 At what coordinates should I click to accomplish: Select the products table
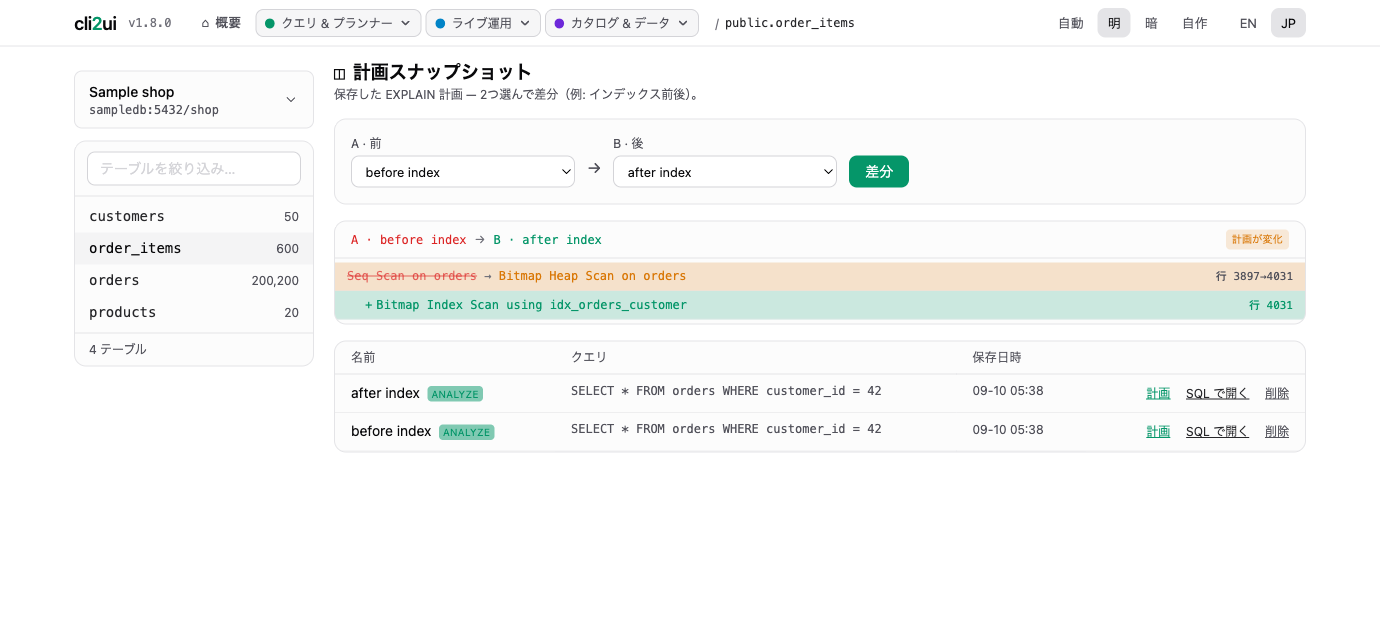194,312
